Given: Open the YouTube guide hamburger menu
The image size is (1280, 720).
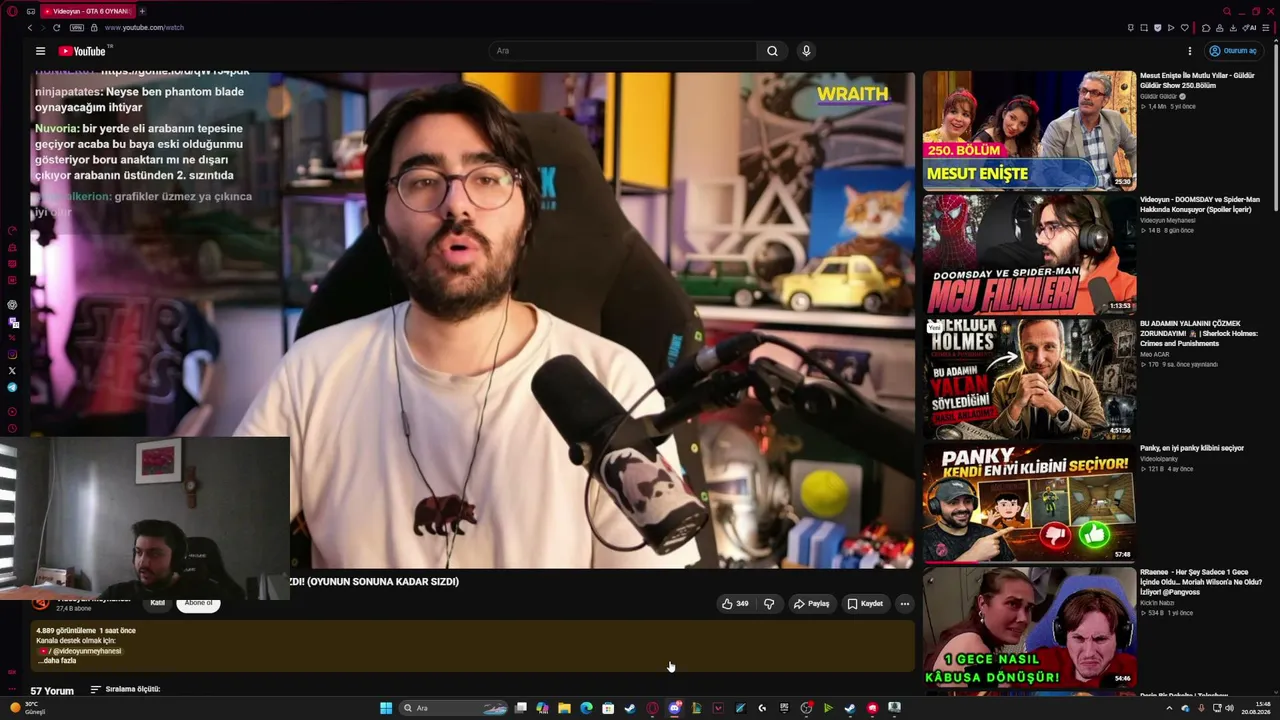Looking at the screenshot, I should pos(40,51).
